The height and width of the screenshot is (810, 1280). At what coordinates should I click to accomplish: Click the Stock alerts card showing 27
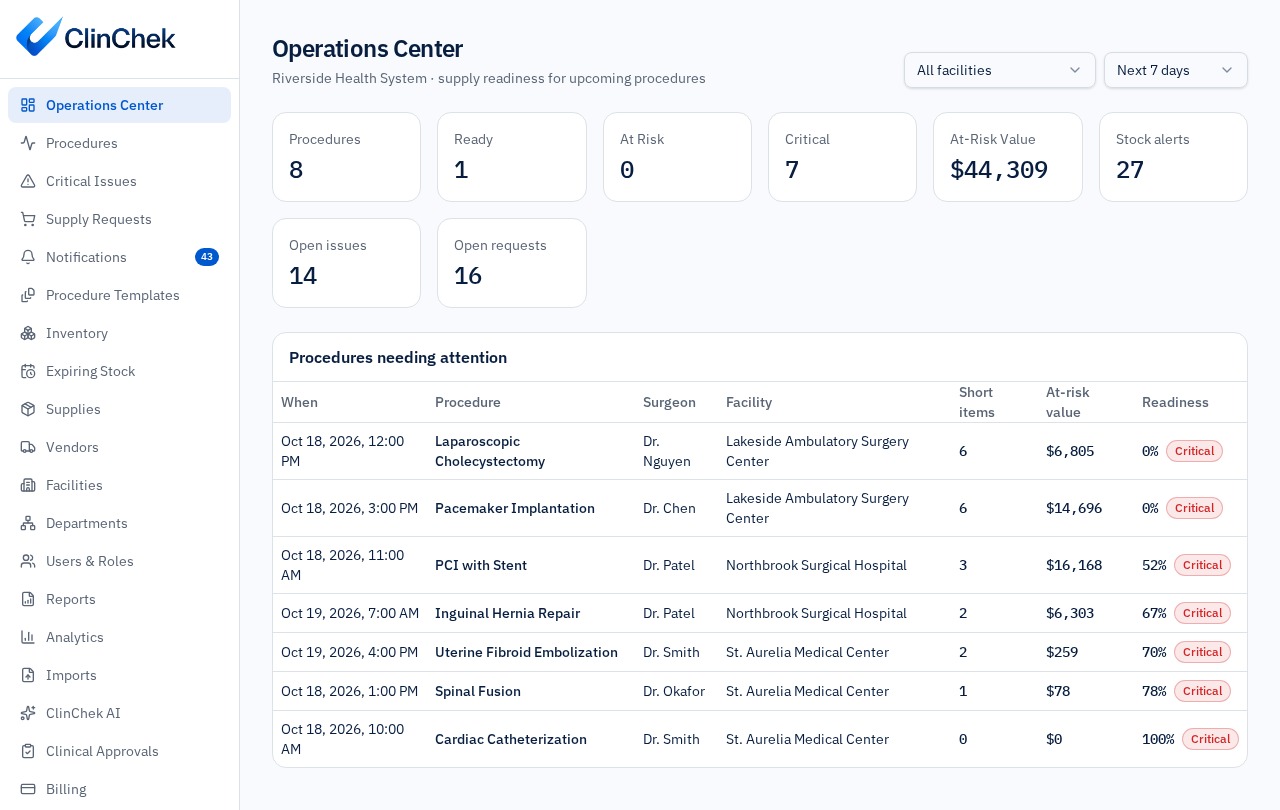coord(1173,157)
